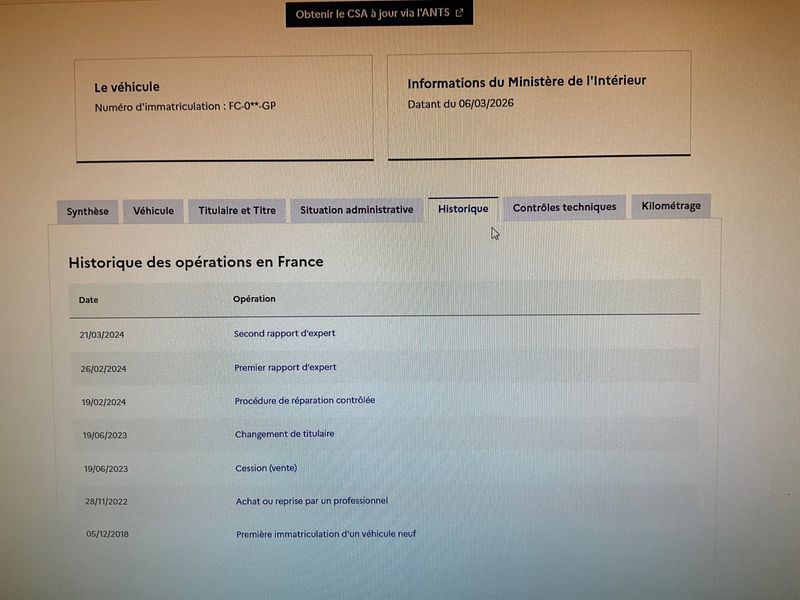
Task: Click the external link icon on the ANTS button
Action: point(459,13)
